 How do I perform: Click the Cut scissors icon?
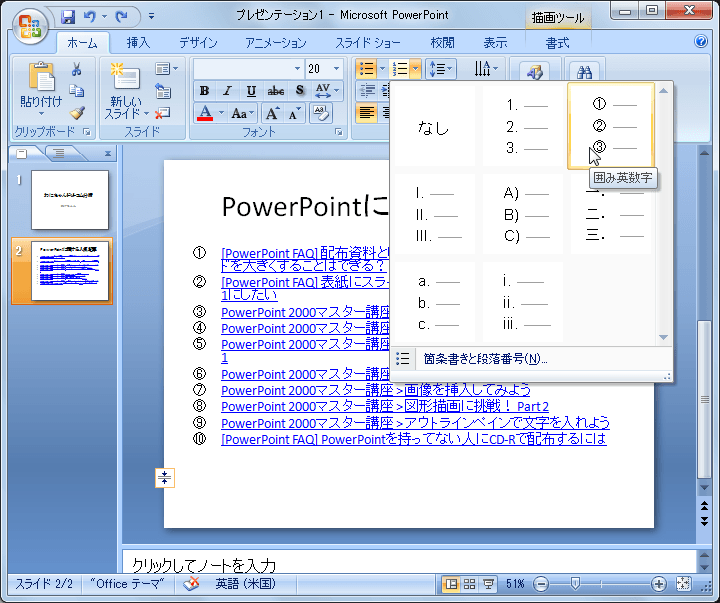(77, 70)
